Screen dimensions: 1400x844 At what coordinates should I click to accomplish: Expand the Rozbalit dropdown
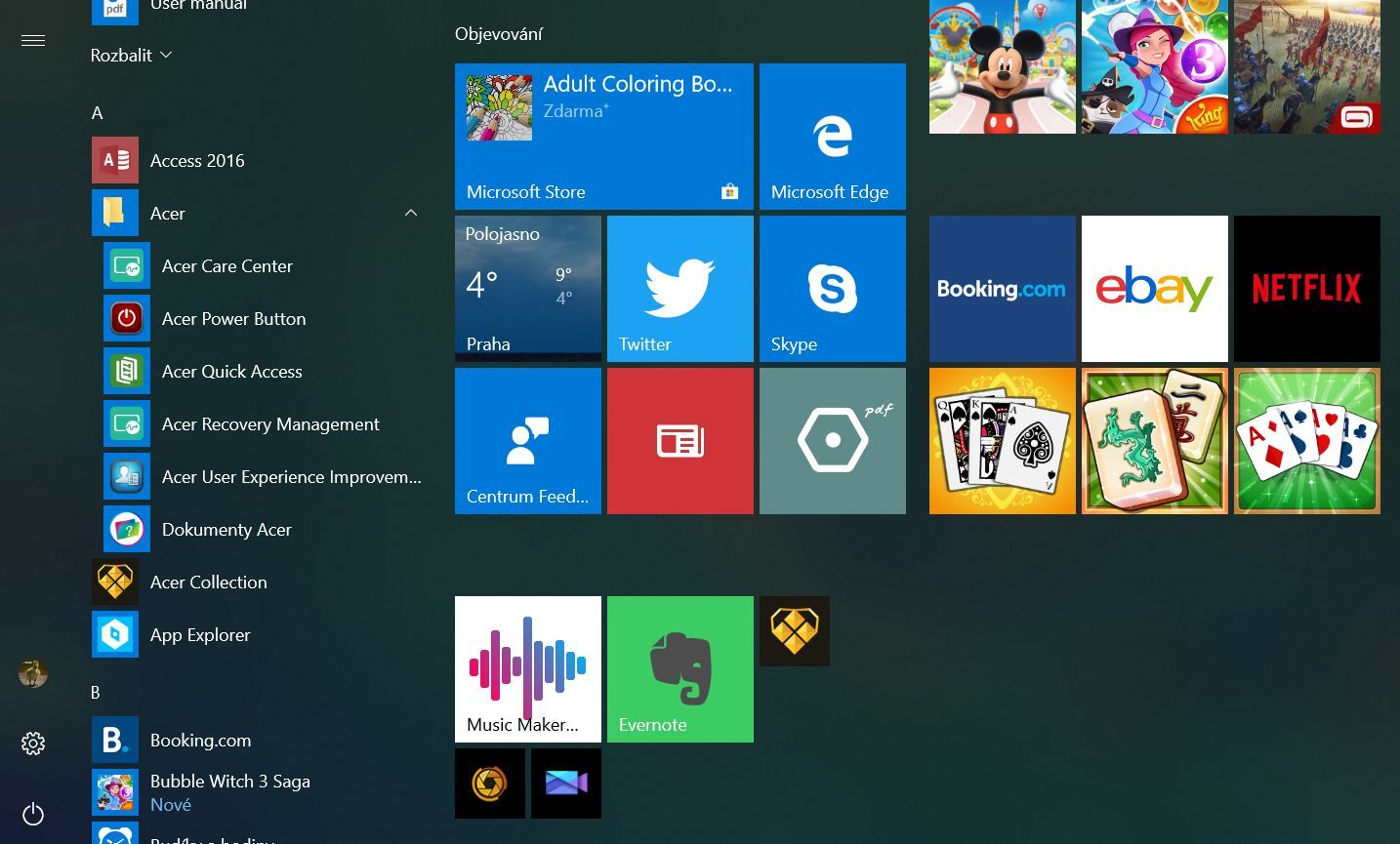point(131,55)
